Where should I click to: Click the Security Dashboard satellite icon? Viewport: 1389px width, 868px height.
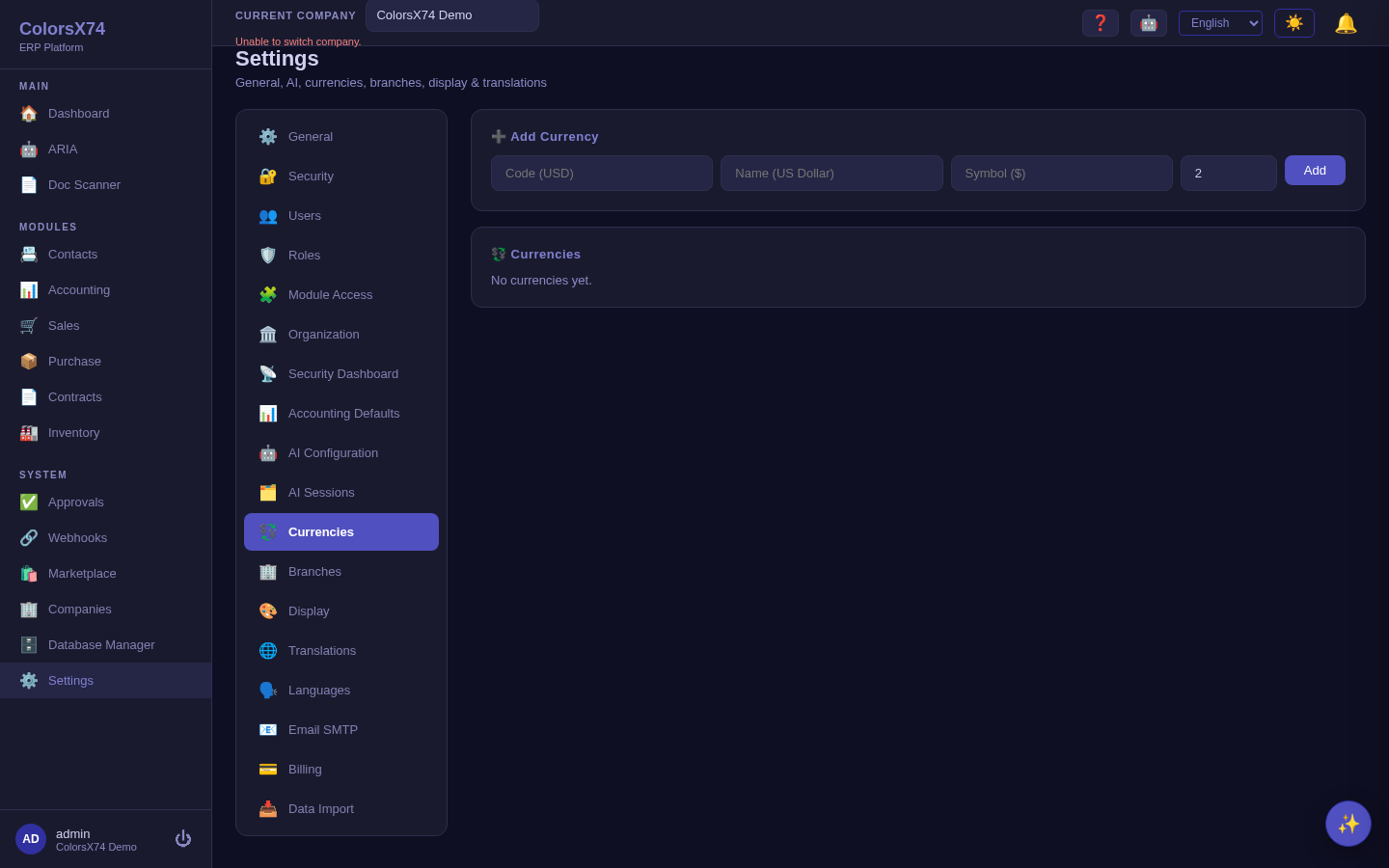[268, 374]
